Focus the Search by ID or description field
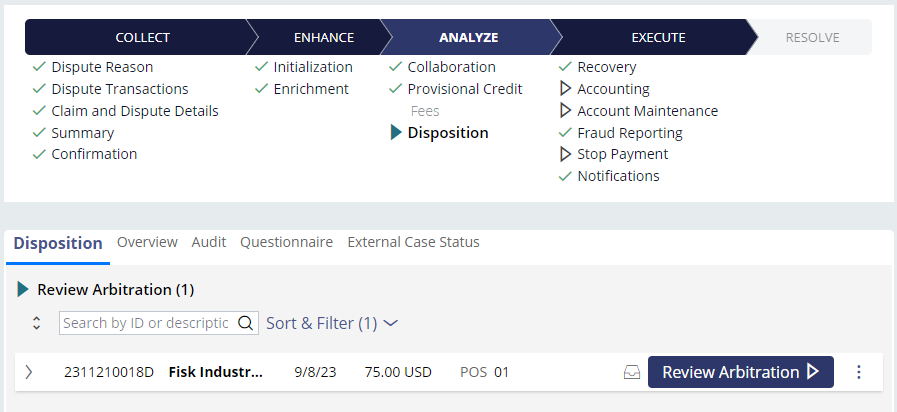 (146, 323)
